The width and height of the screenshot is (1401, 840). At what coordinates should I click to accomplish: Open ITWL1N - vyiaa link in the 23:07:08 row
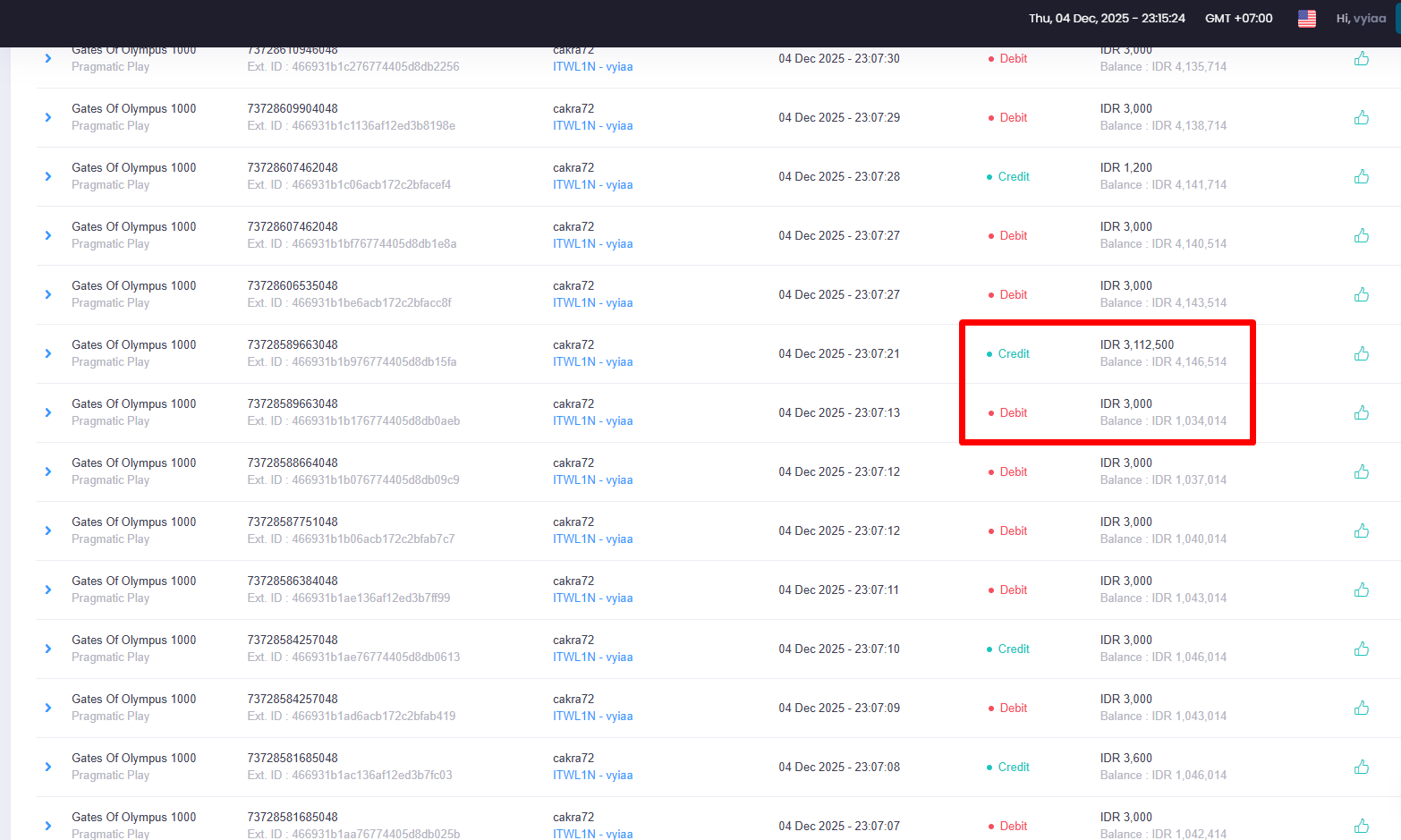tap(592, 776)
